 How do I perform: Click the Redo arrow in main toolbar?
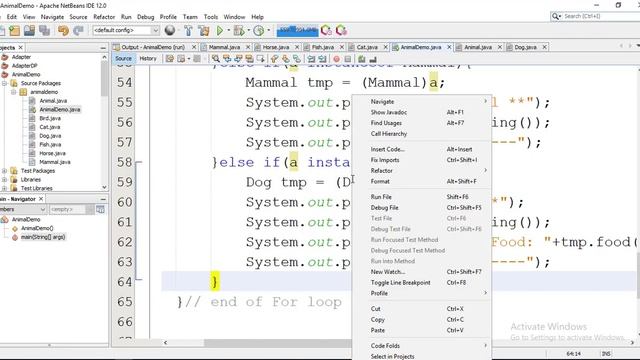coord(78,31)
